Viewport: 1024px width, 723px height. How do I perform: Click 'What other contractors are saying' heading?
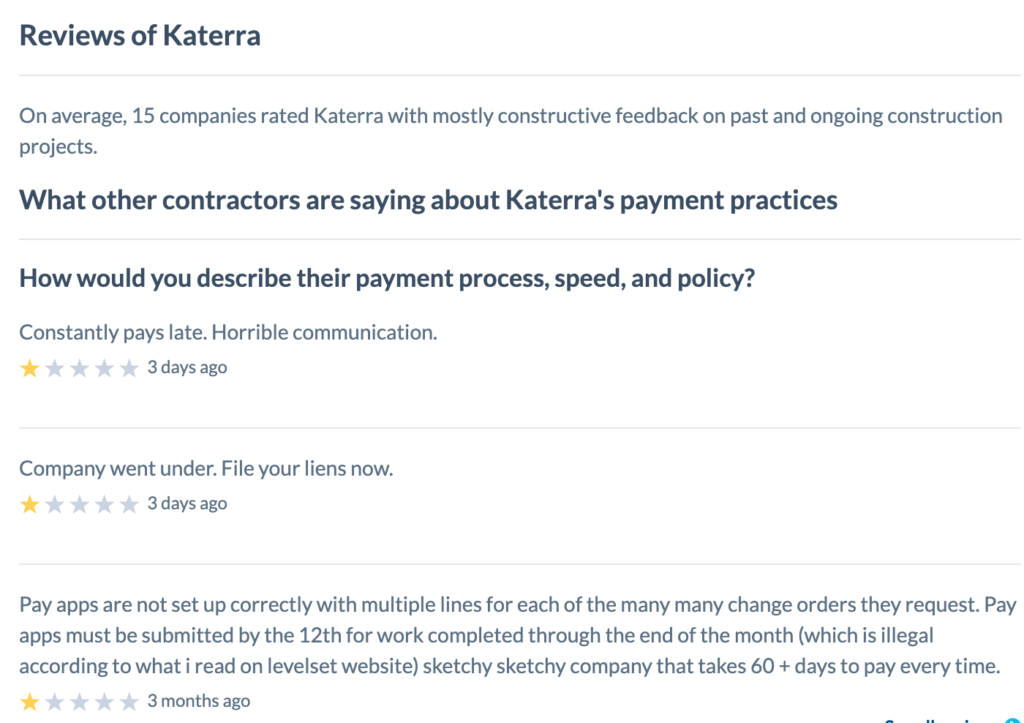[428, 200]
